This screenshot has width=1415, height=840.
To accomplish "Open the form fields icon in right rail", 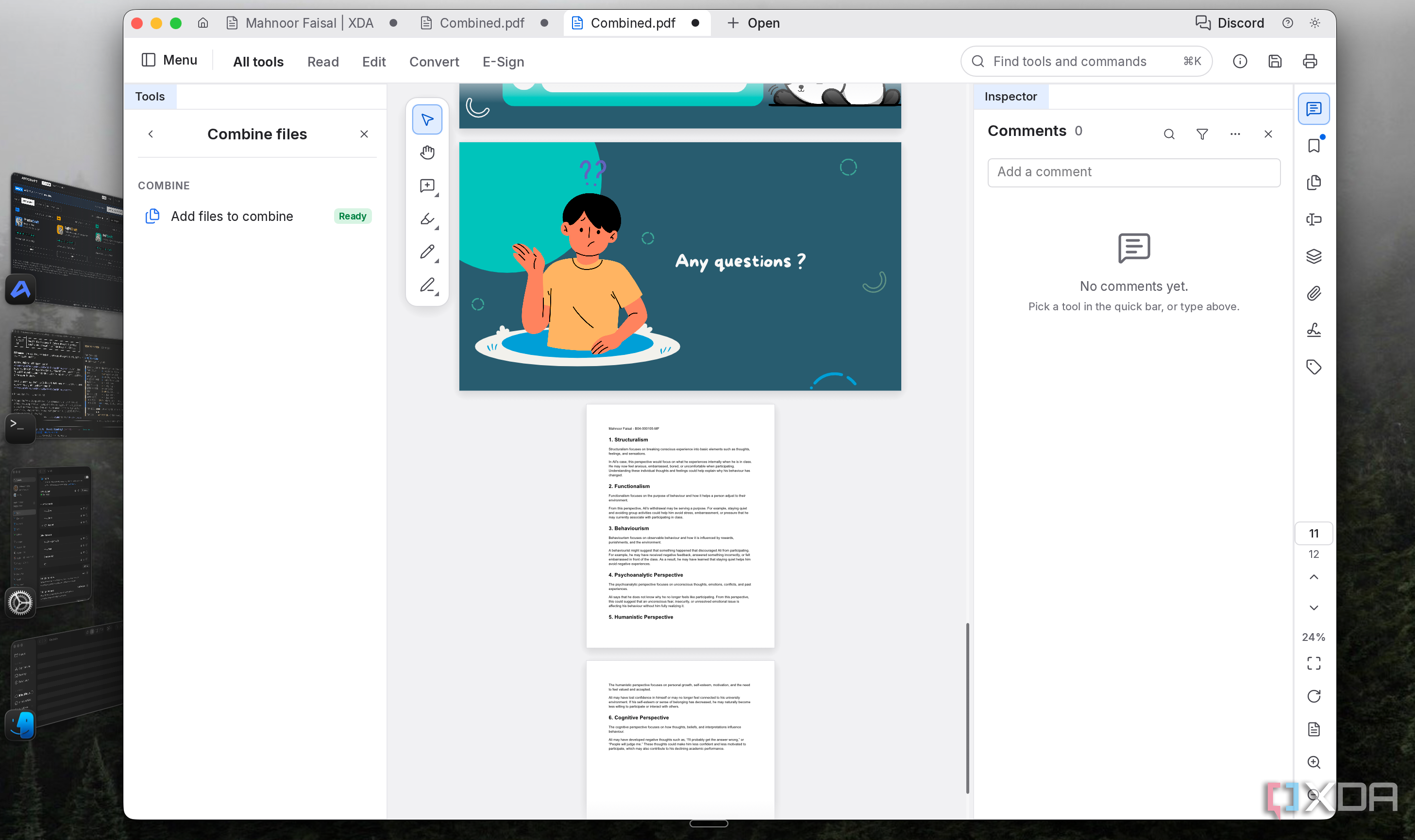I will [1314, 219].
